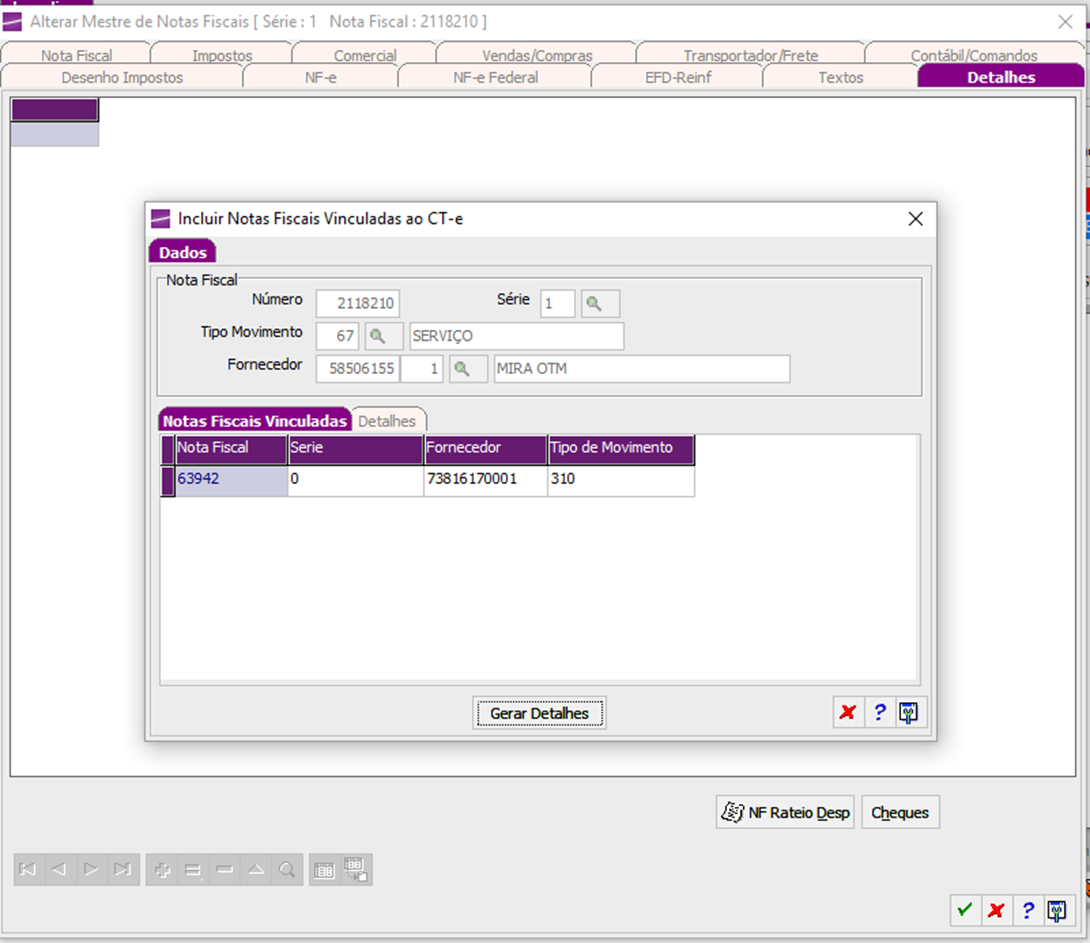Click the NF Rateio Desp button

point(785,813)
